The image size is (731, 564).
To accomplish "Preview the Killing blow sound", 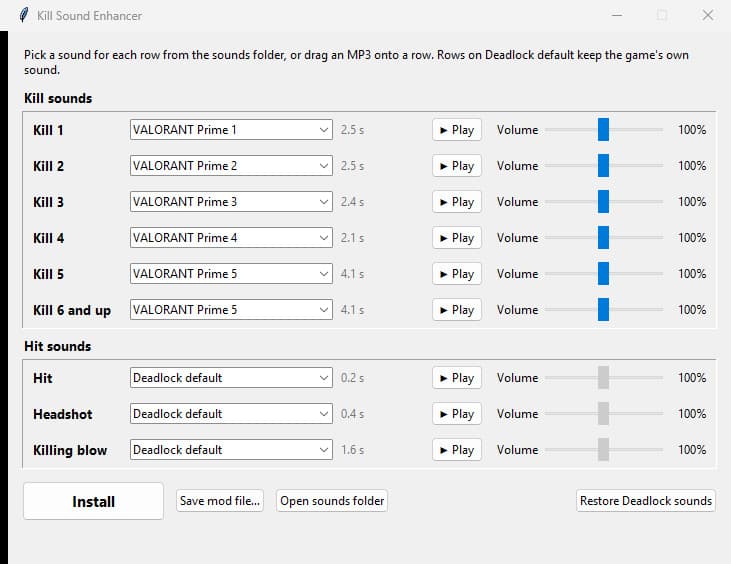I will 457,450.
